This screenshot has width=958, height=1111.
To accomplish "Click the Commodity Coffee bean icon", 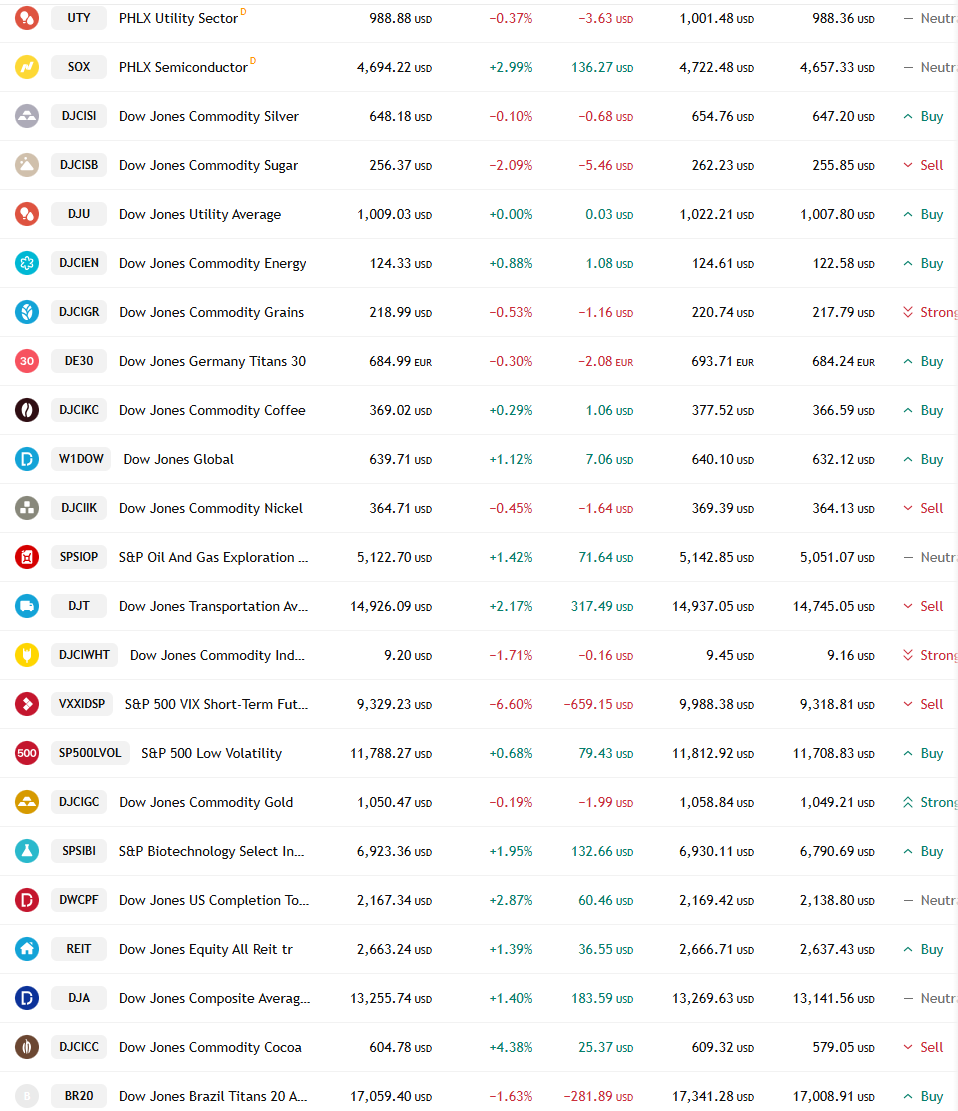I will click(27, 410).
